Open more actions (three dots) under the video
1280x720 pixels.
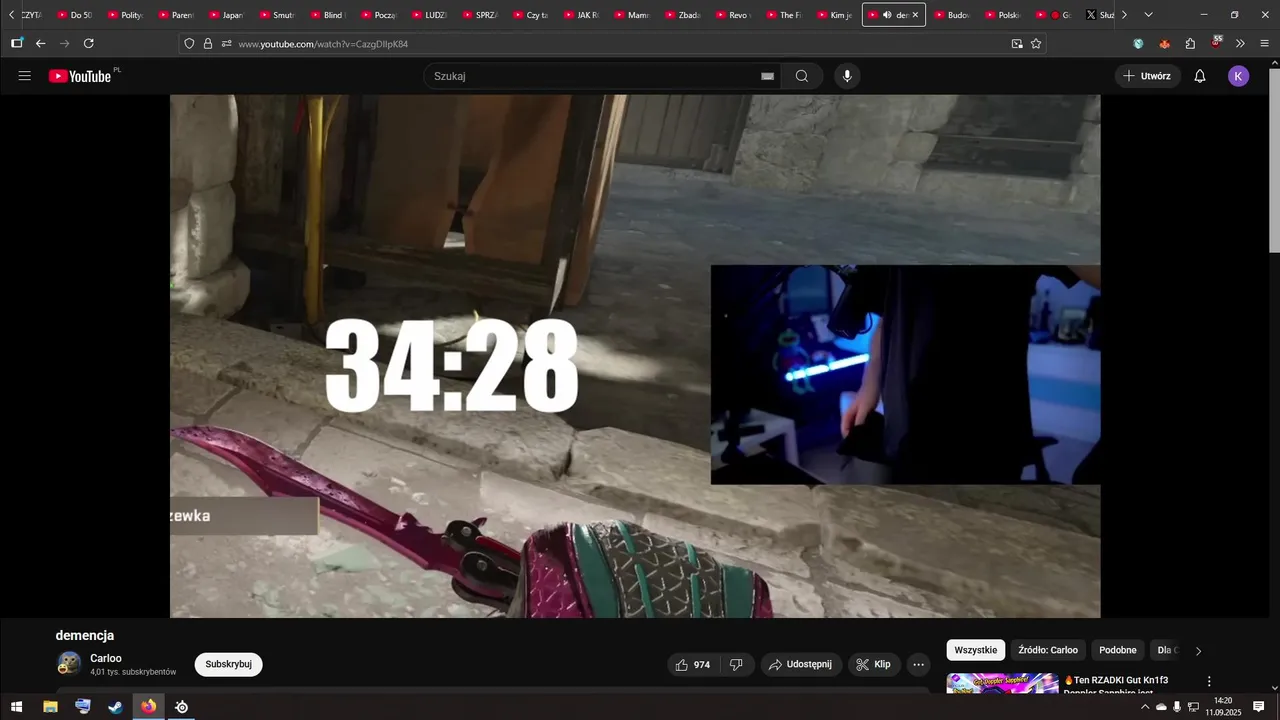(x=919, y=664)
